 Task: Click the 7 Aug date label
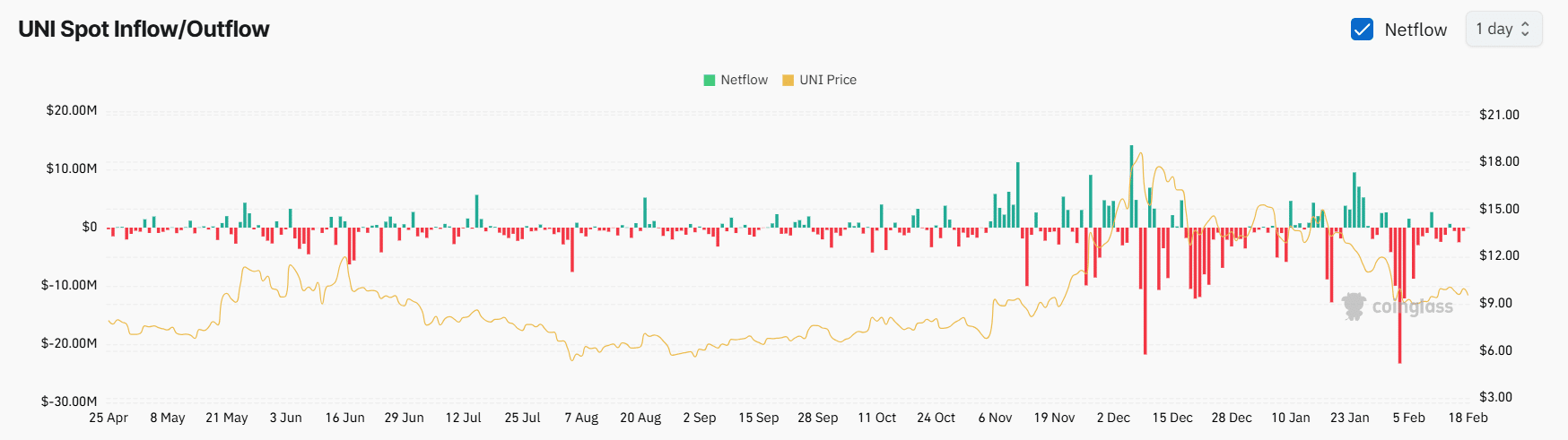(x=581, y=418)
